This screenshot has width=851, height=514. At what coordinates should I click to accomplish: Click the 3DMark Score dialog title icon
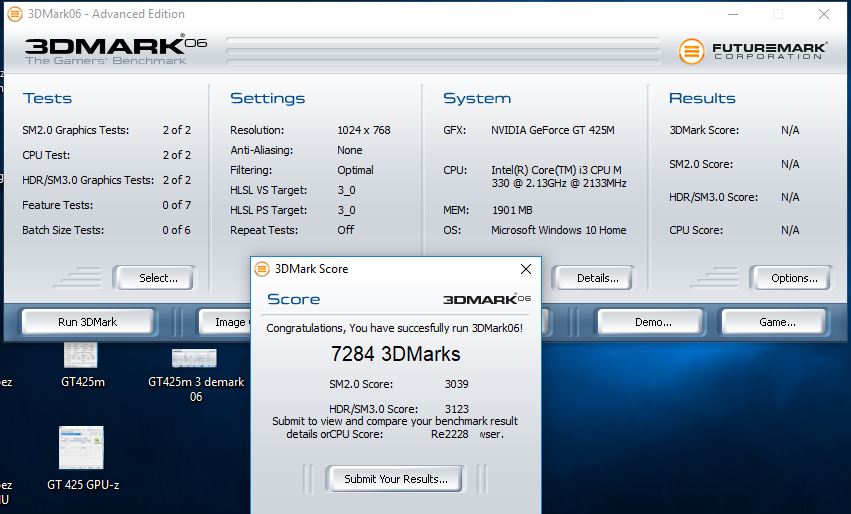262,269
